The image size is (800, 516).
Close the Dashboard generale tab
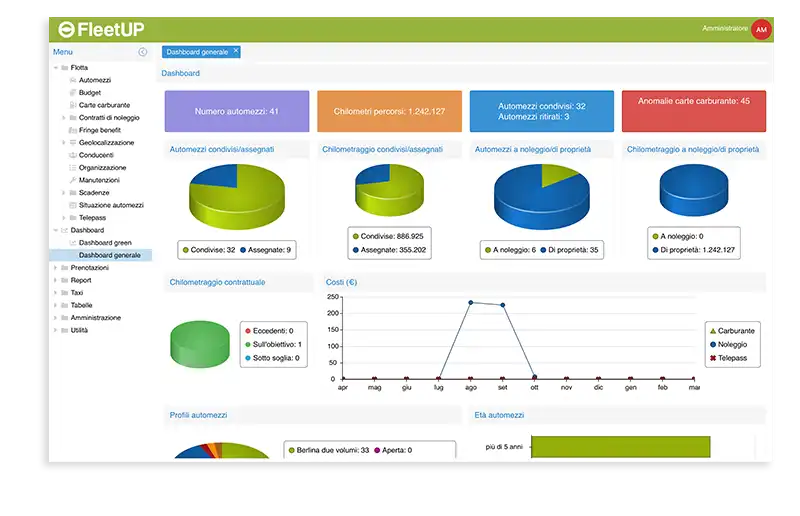coord(235,50)
